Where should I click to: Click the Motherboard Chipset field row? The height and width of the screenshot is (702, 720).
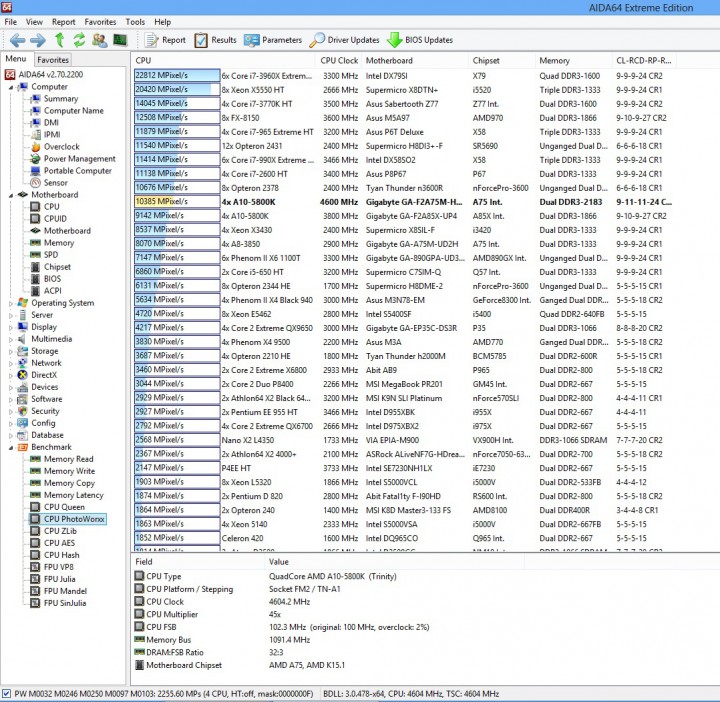pos(328,665)
